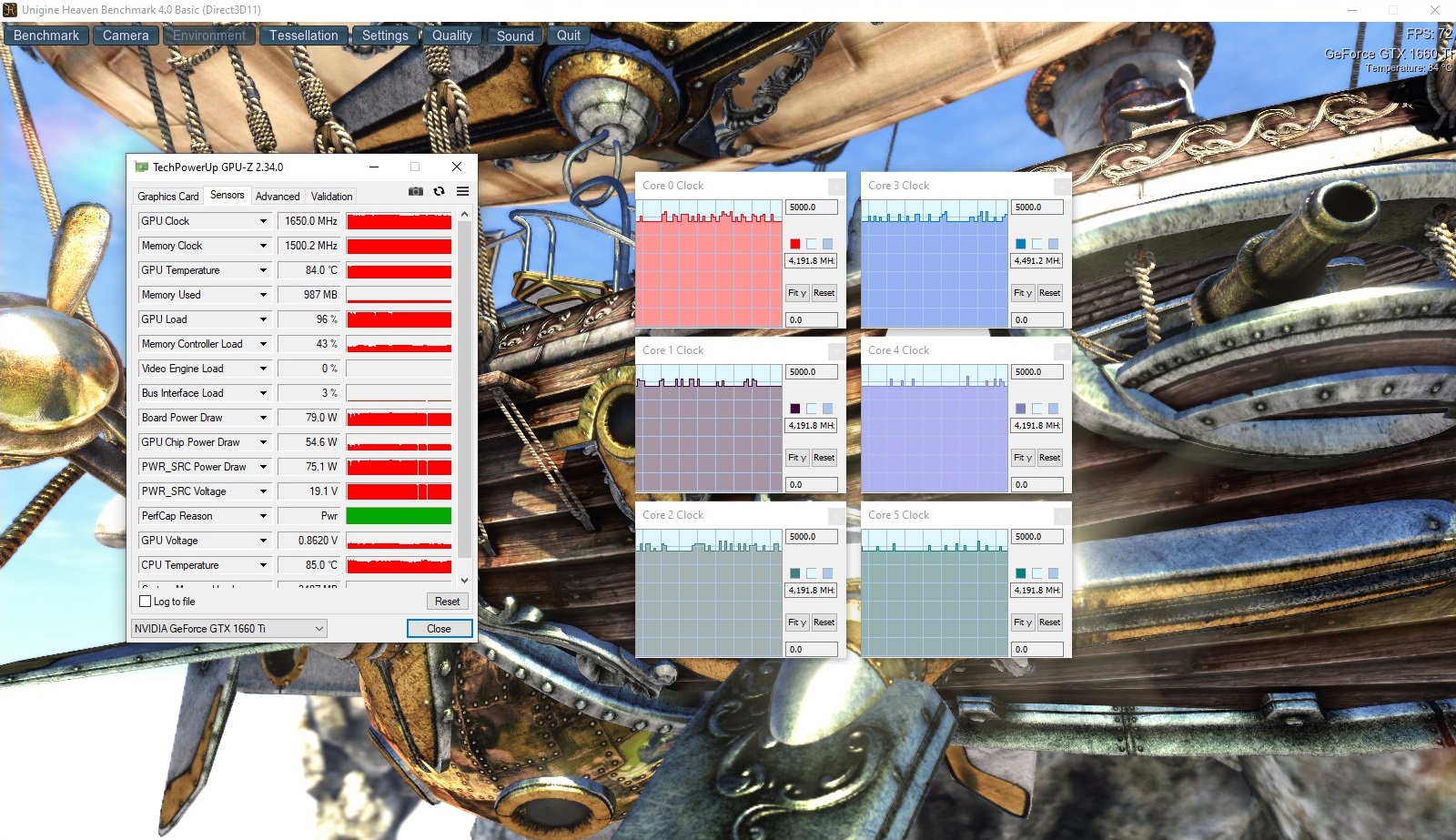Screen dimensions: 1456x840
Task: Select the Sensors tab in GPU-Z
Action: click(227, 195)
